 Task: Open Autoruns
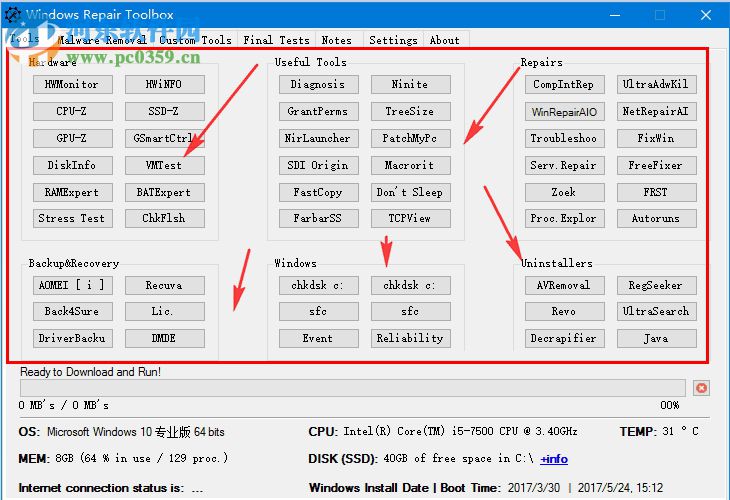[656, 218]
